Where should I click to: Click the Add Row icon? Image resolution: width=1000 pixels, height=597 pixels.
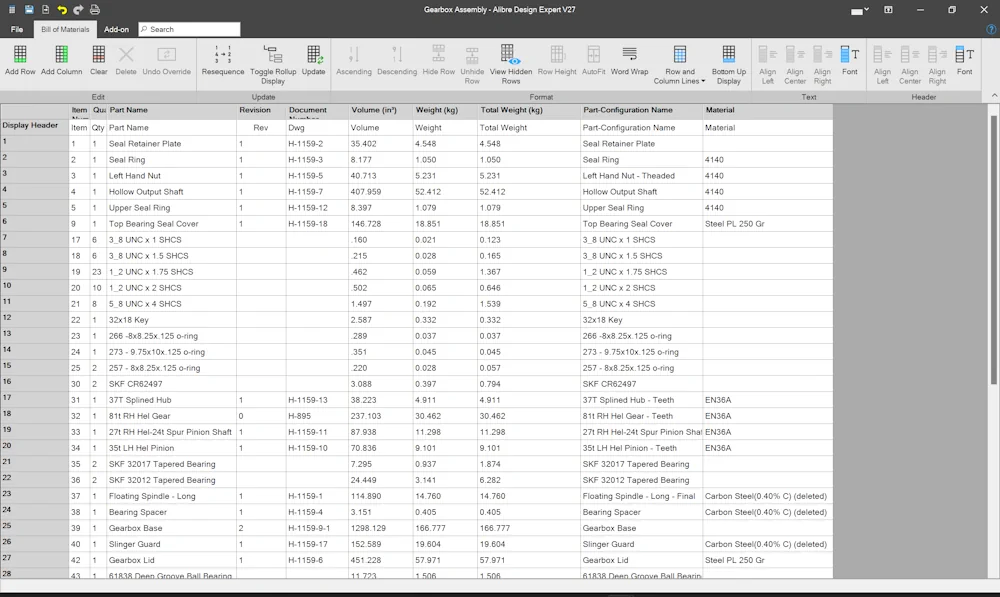coord(20,55)
